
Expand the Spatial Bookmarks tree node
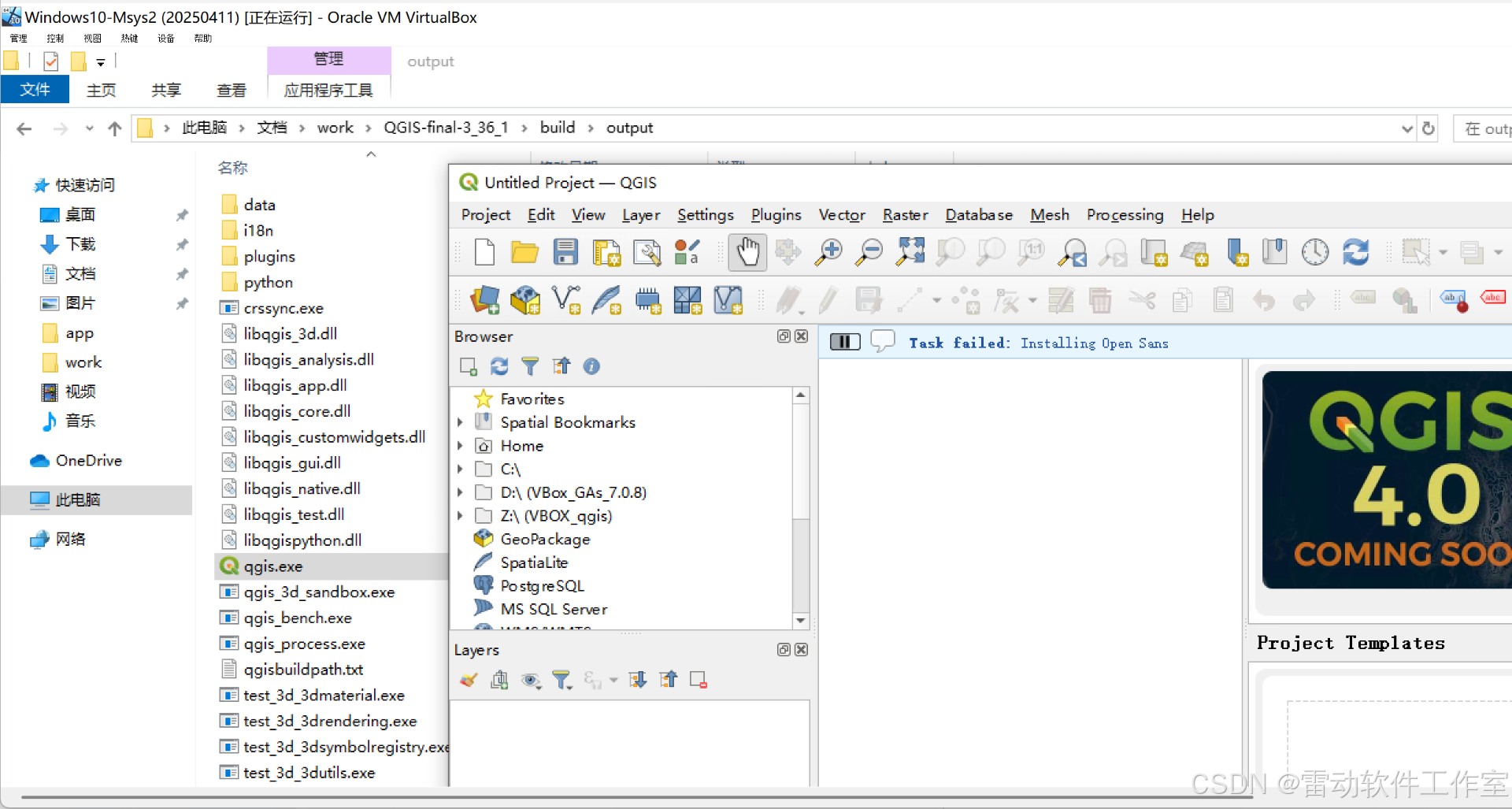[460, 422]
